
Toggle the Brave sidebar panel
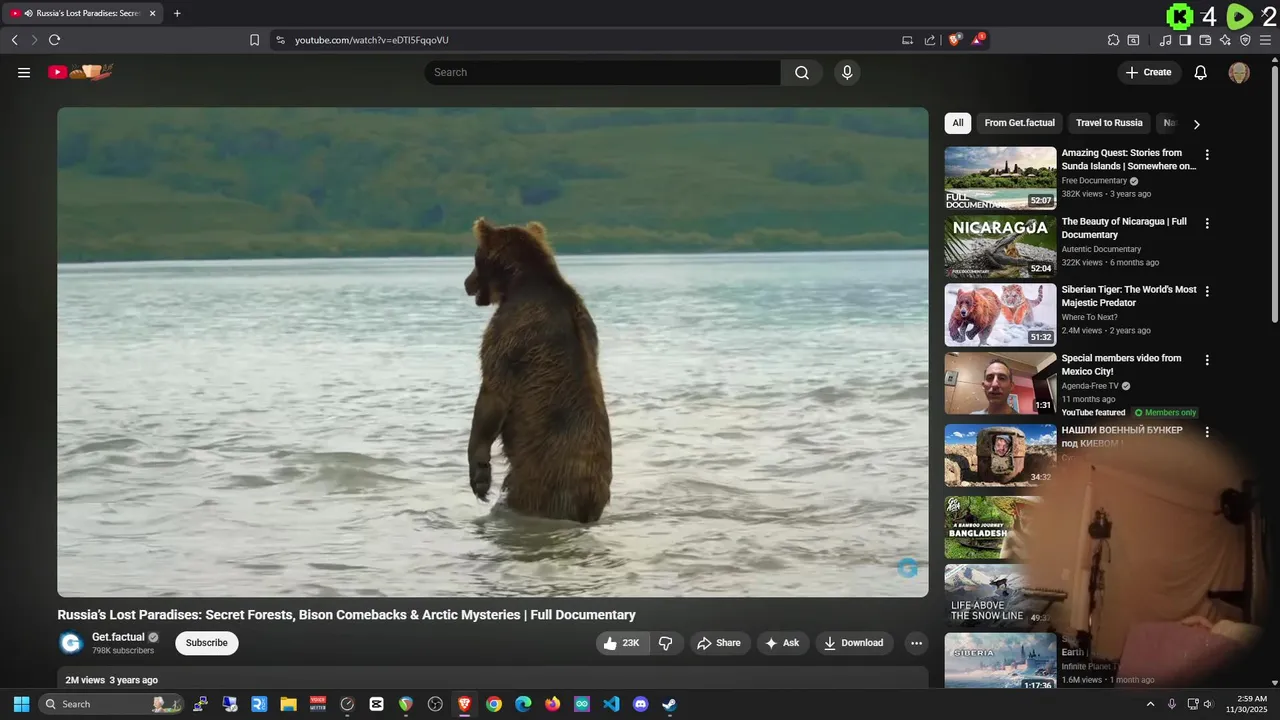[x=1185, y=40]
